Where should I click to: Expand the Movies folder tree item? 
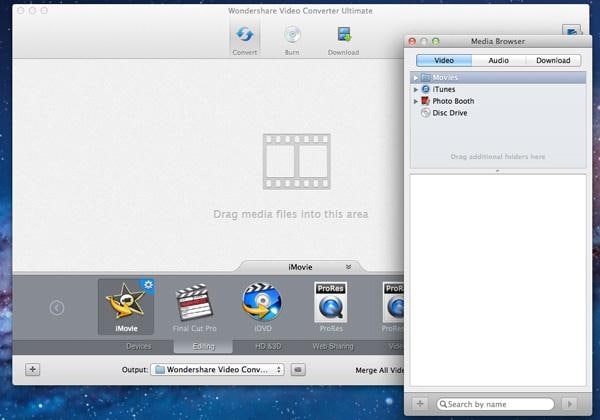click(416, 78)
